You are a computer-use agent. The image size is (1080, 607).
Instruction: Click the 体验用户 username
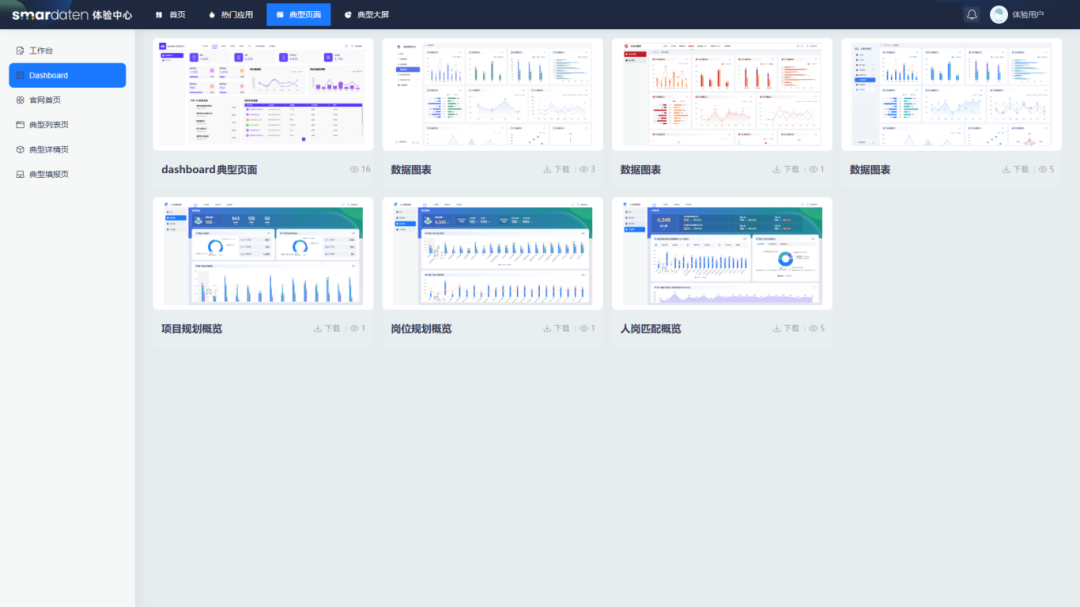1028,14
